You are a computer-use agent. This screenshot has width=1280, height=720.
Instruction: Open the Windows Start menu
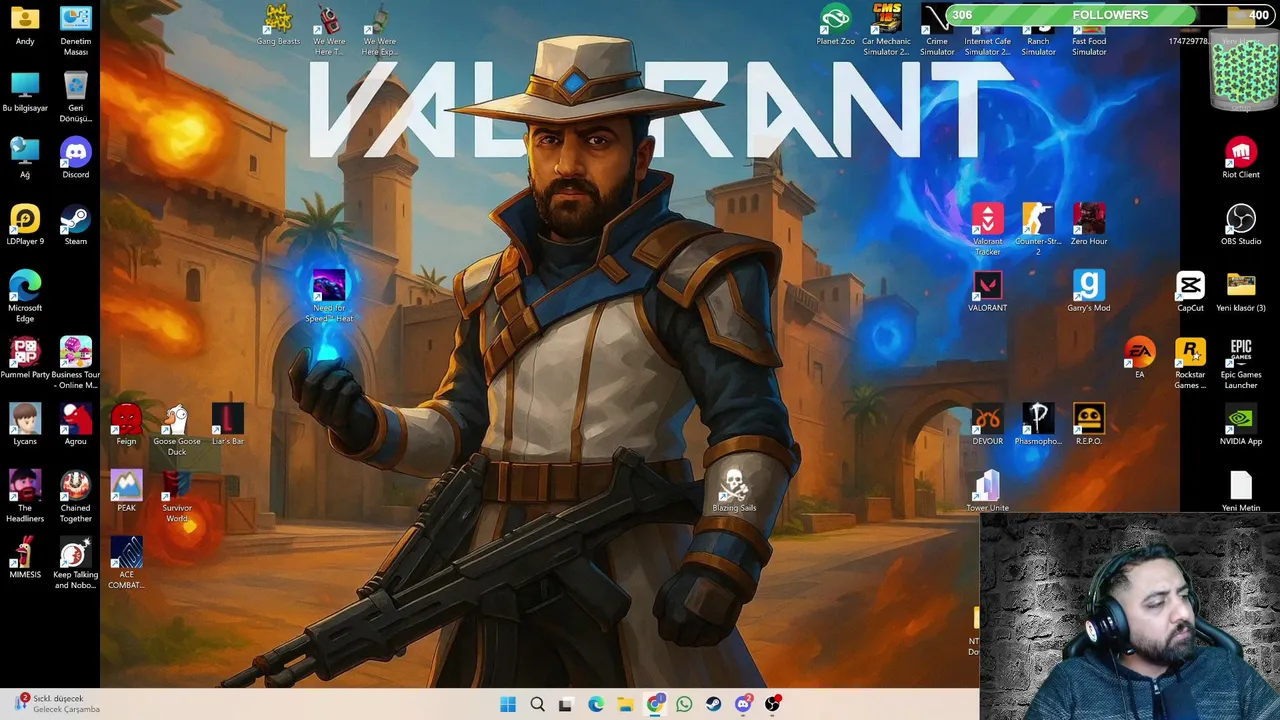point(508,704)
